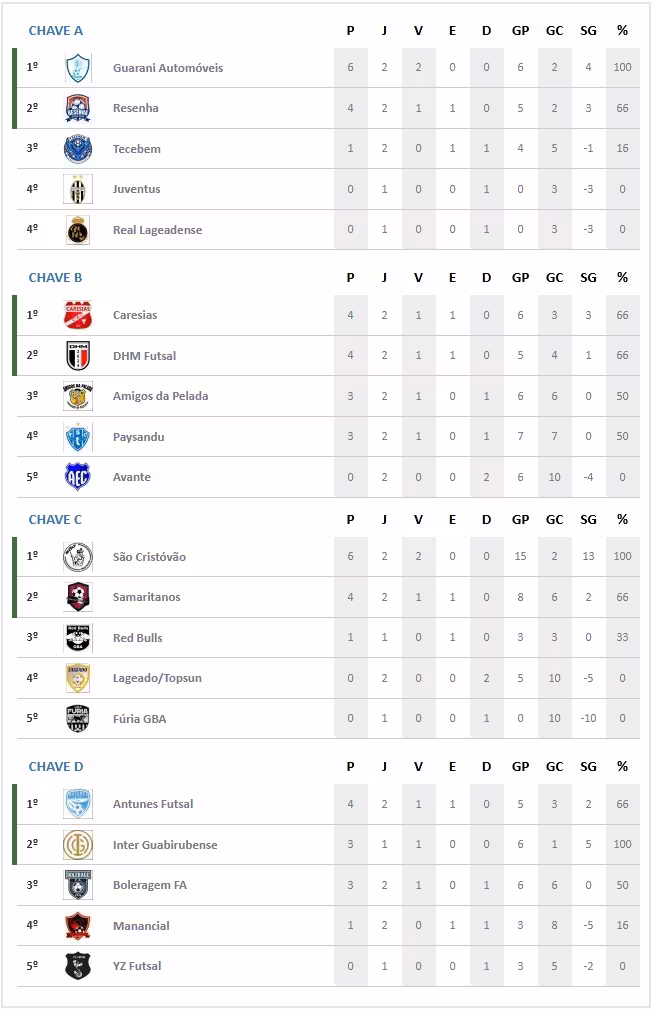Image resolution: width=654 pixels, height=1010 pixels.
Task: Open the Amigos da Pelada team link
Action: [161, 396]
